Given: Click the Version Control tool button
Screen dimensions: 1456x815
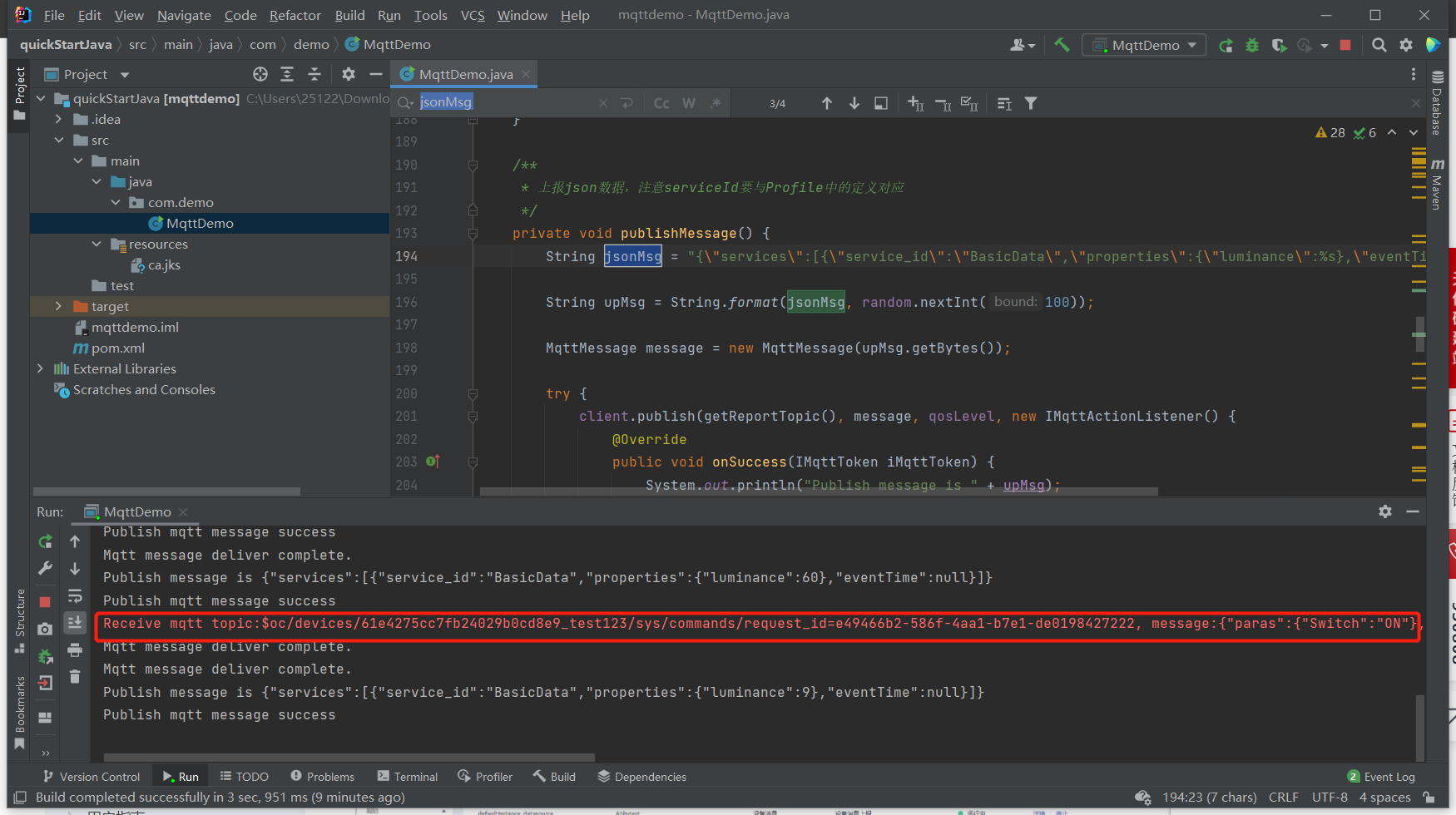Looking at the screenshot, I should tap(92, 777).
